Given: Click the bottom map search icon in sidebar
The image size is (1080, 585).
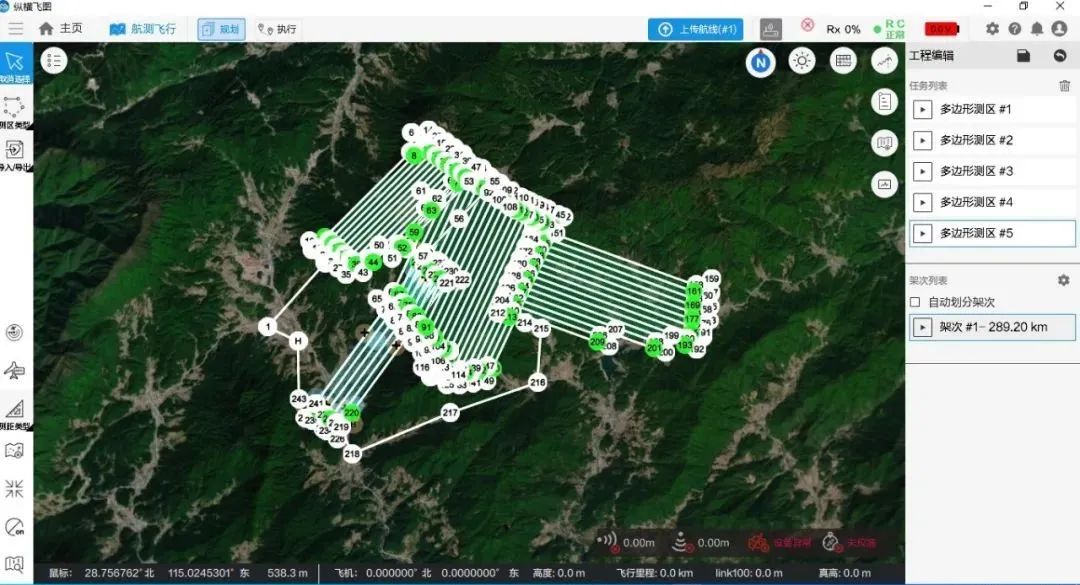Looking at the screenshot, I should (x=14, y=564).
